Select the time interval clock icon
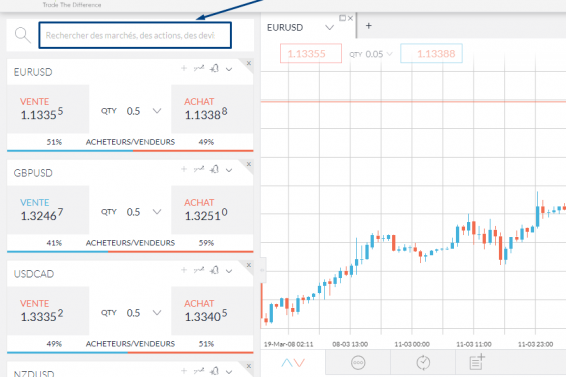Image resolution: width=566 pixels, height=377 pixels. pyautogui.click(x=423, y=363)
